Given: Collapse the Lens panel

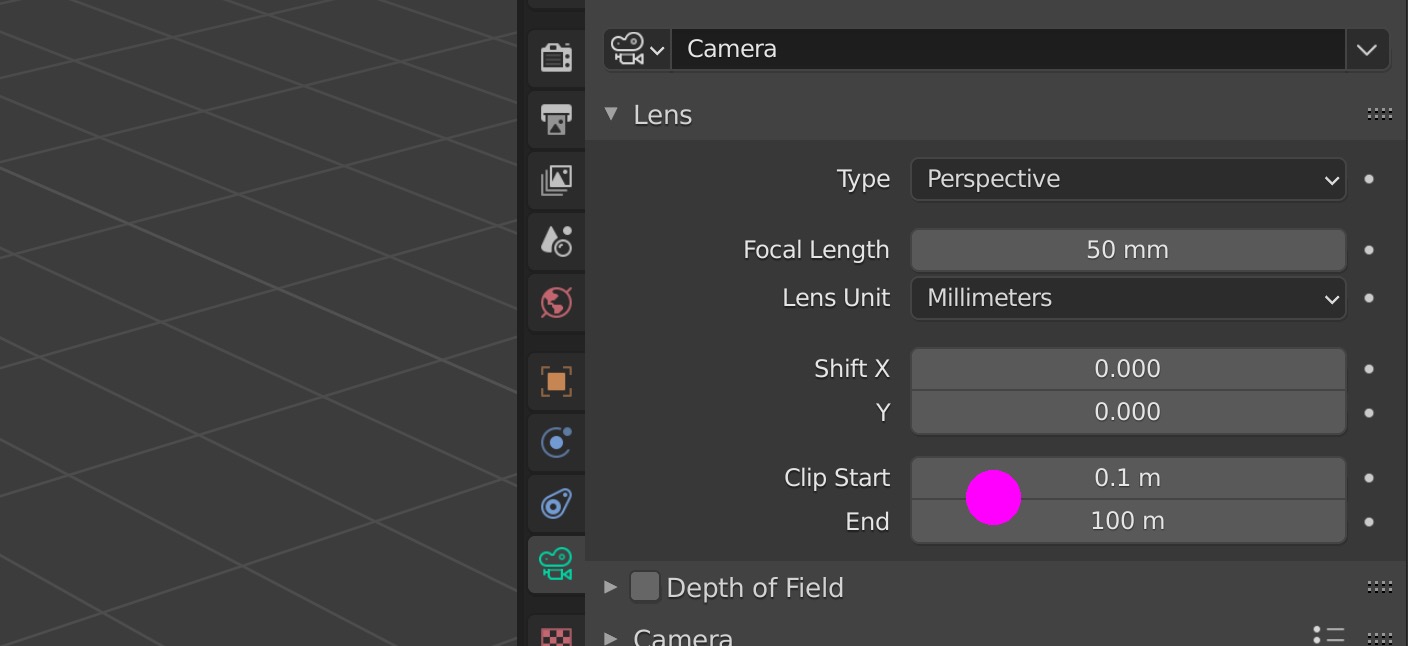Looking at the screenshot, I should pyautogui.click(x=611, y=114).
